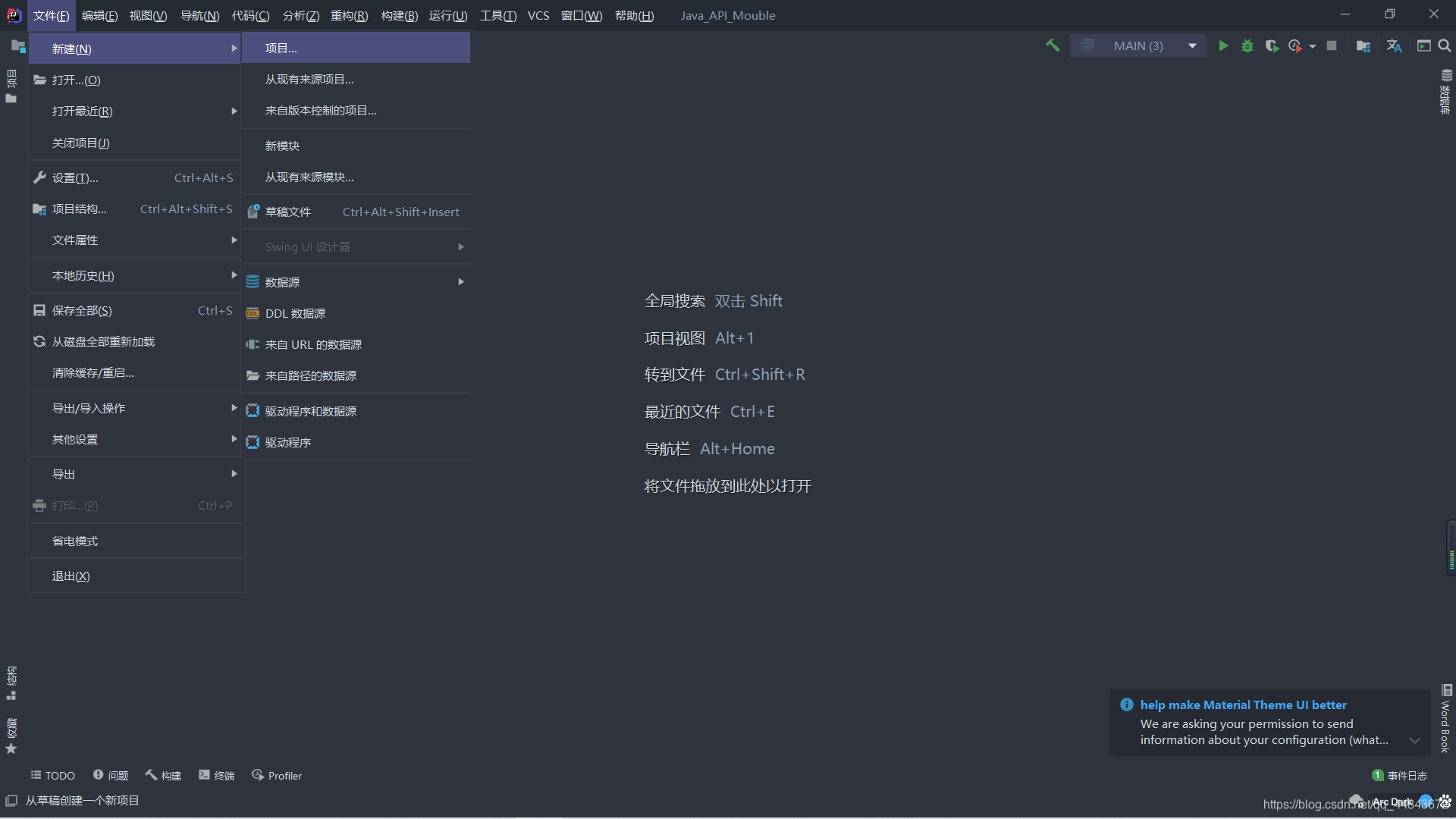Open the Word Book side panel

click(x=1446, y=719)
